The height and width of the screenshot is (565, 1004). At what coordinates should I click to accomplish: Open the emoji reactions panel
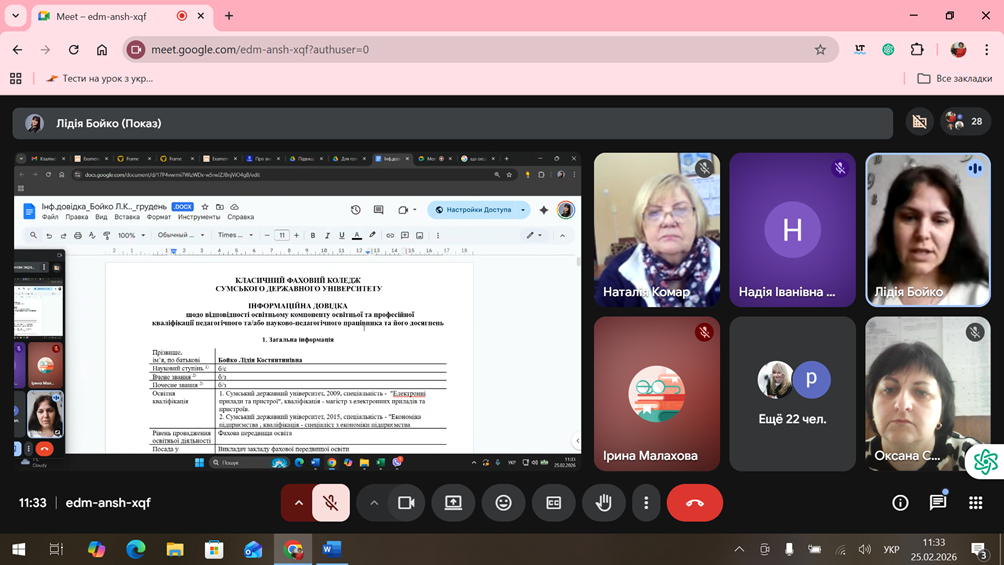coord(503,503)
